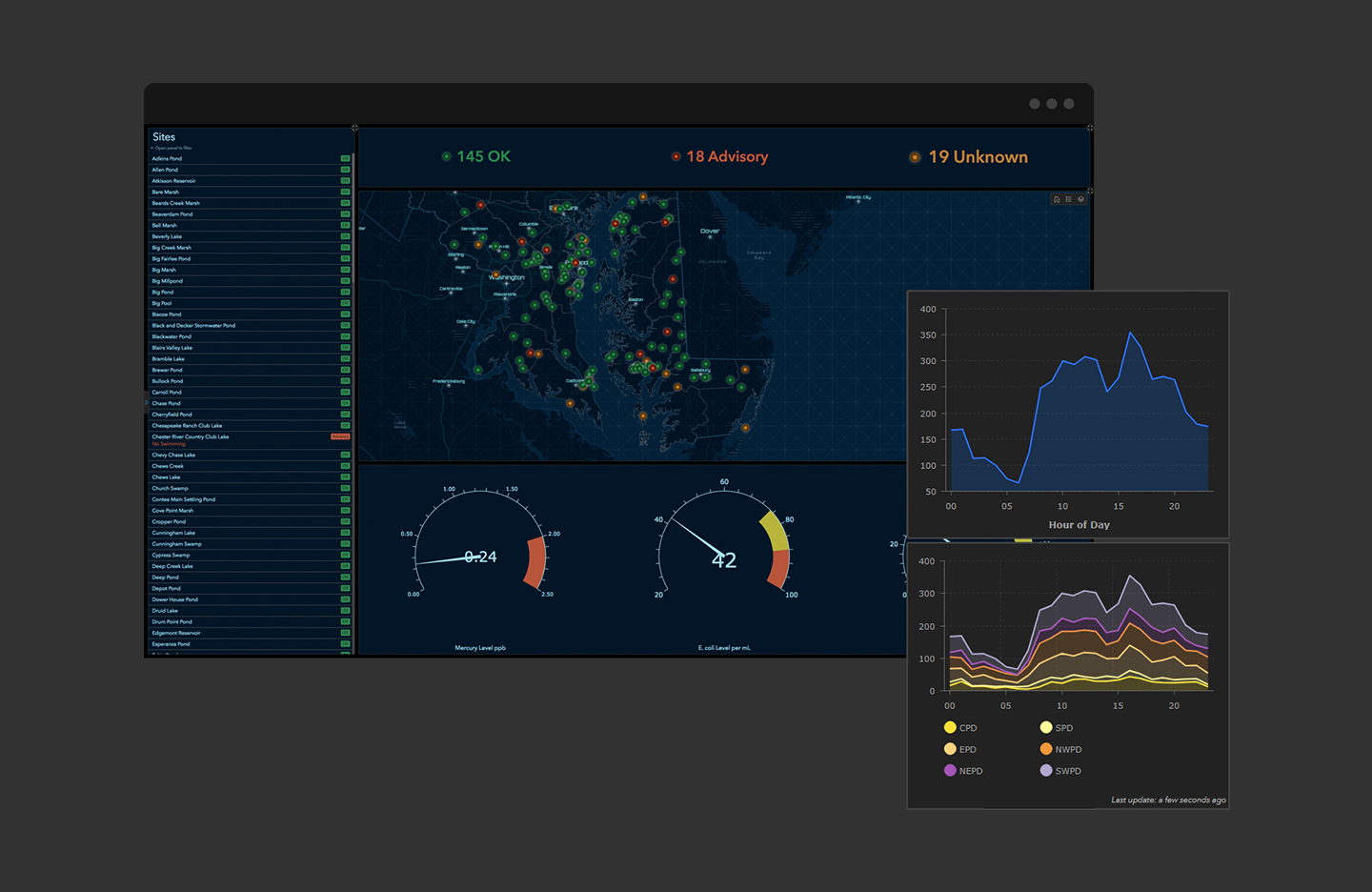This screenshot has width=1372, height=892.
Task: Expand the left panel divider arrow
Action: (x=353, y=127)
